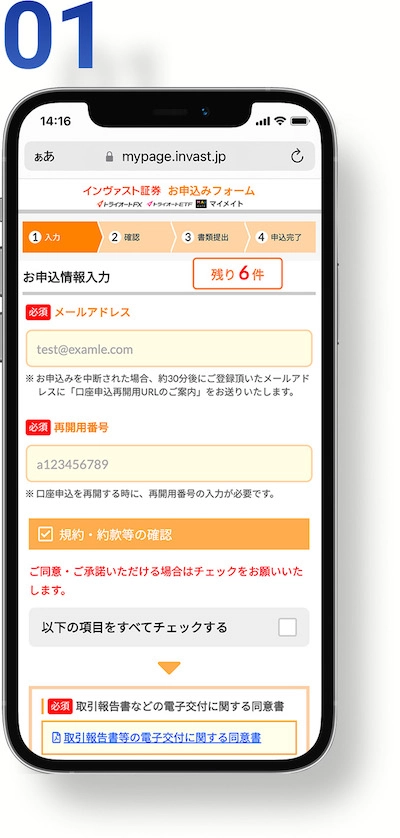Tap the PDF icon before 取引報告書等 link
This screenshot has width=400, height=838.
56,738
